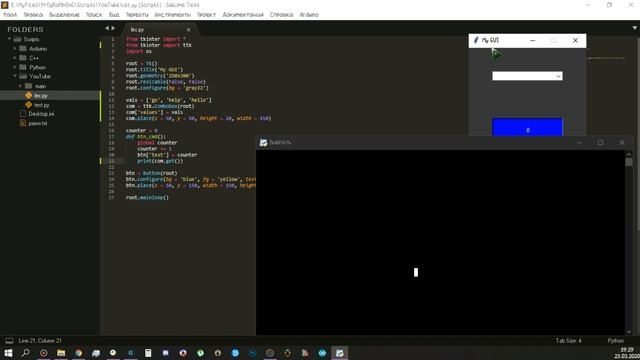Open File Explorer from the taskbar
Viewport: 640px width, 360px height.
pos(61,353)
